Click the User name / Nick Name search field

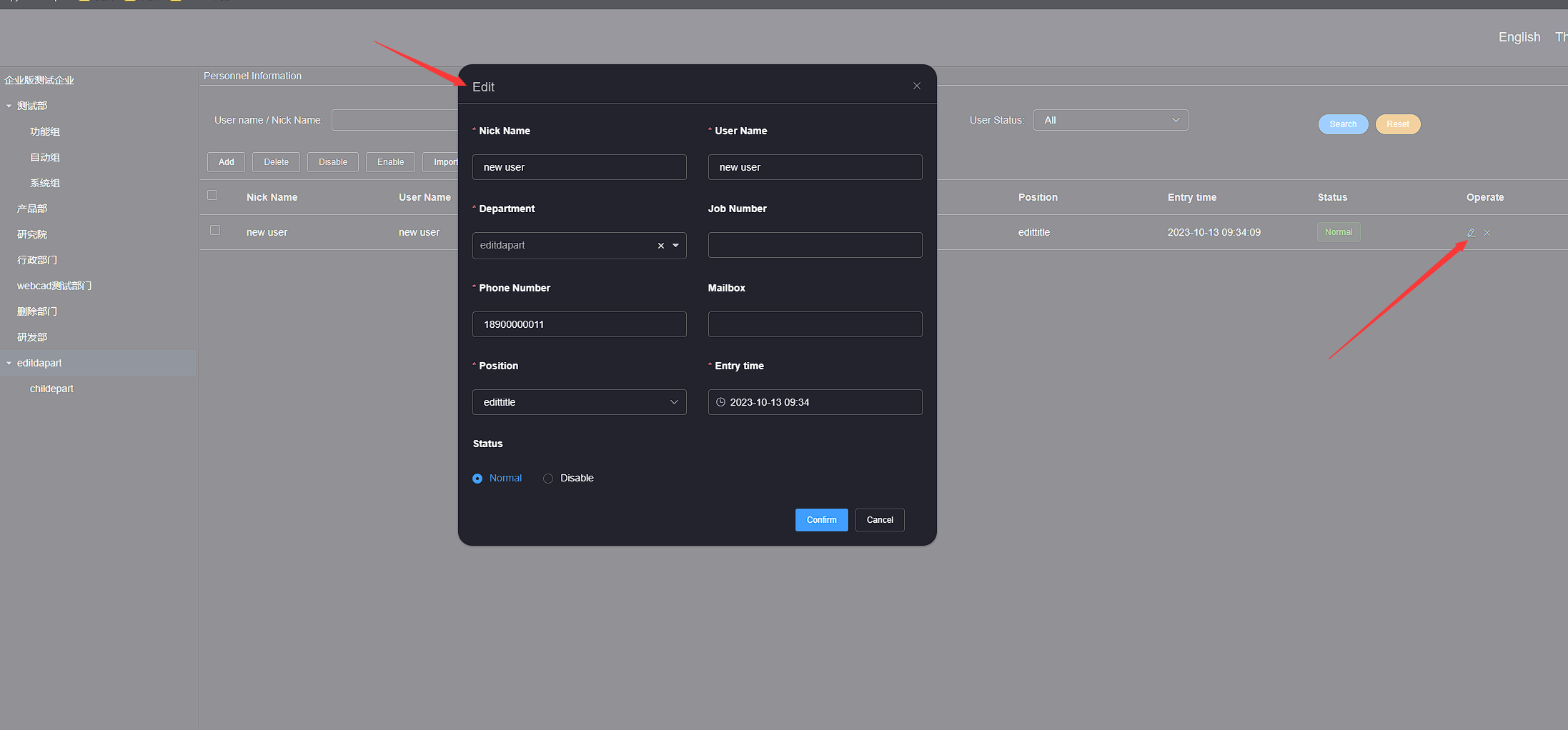coord(395,120)
